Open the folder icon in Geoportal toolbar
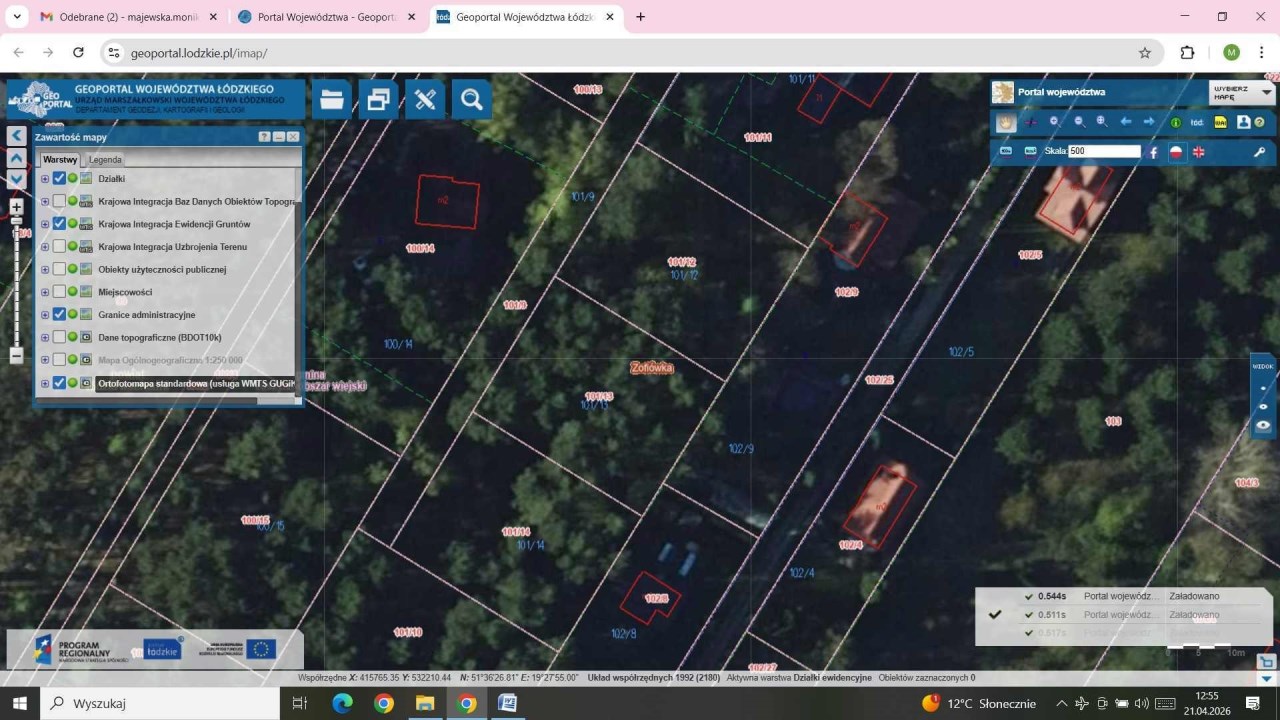 (332, 99)
